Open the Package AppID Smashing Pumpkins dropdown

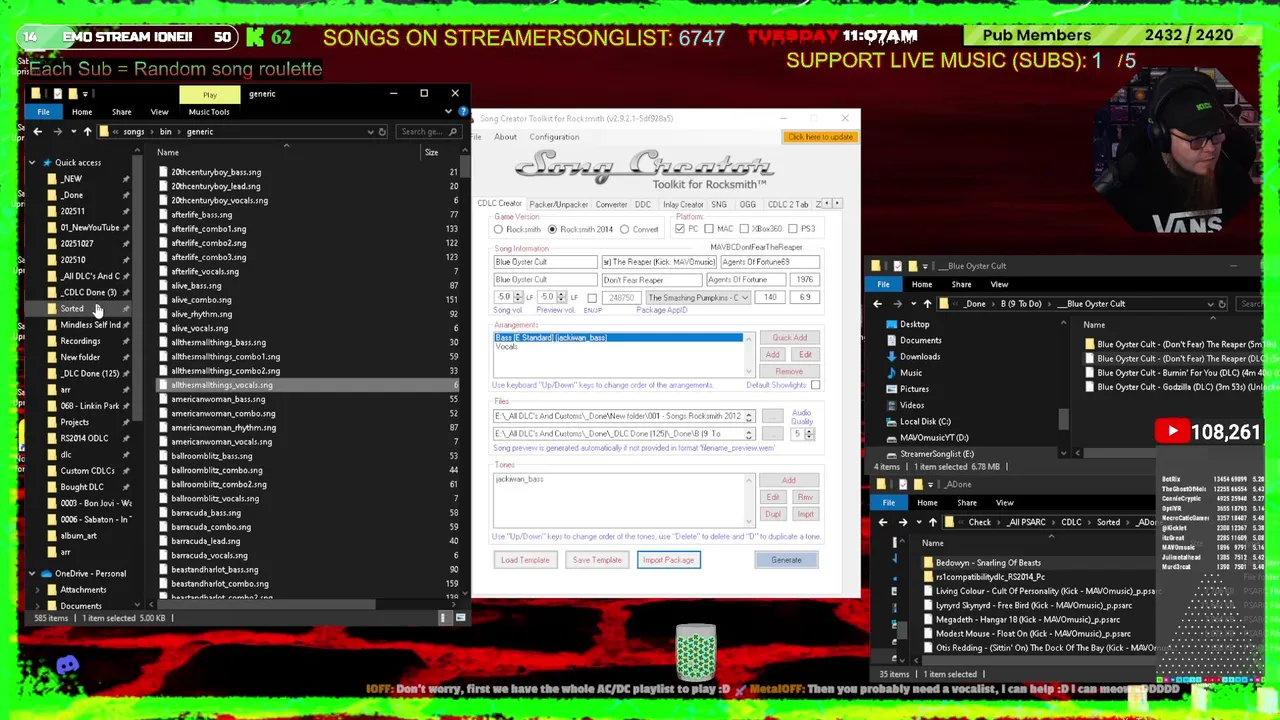744,298
